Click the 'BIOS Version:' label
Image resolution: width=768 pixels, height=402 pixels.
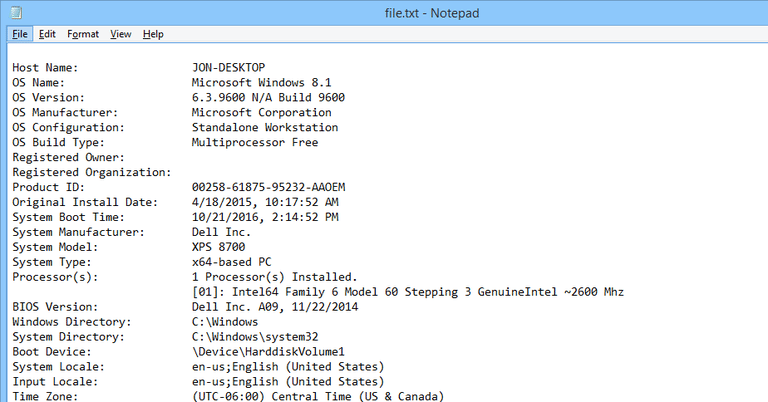point(55,307)
